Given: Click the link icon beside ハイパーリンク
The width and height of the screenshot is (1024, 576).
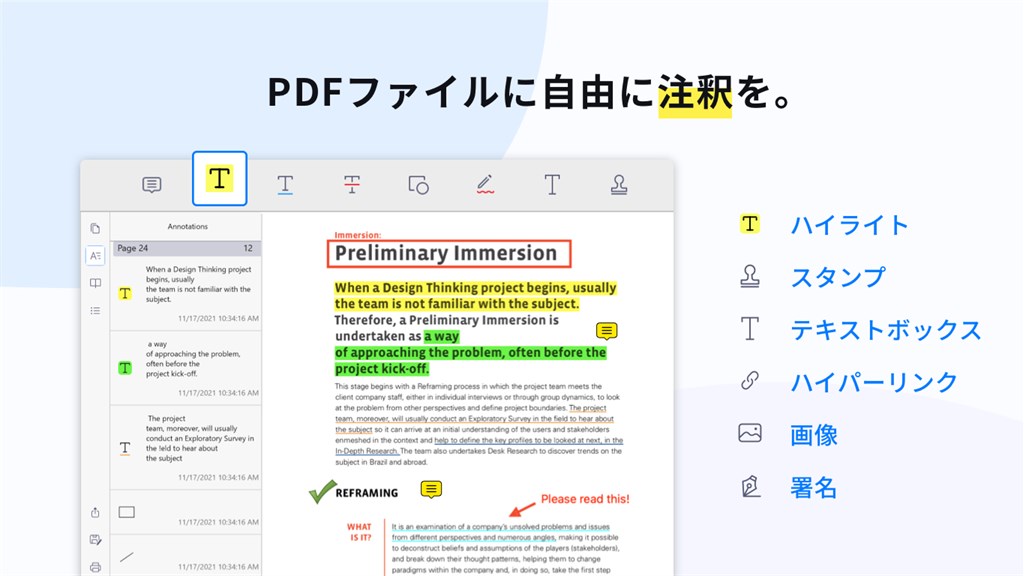Looking at the screenshot, I should pos(750,380).
